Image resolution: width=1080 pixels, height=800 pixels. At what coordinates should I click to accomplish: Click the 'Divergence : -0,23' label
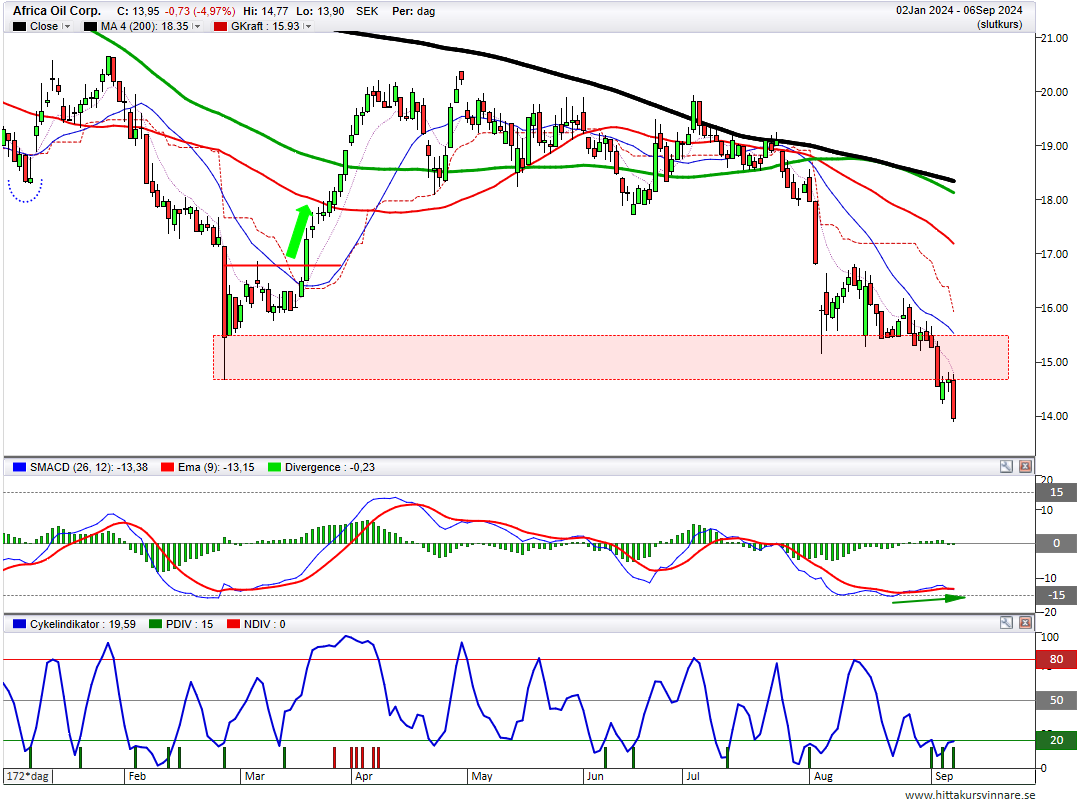click(x=330, y=467)
